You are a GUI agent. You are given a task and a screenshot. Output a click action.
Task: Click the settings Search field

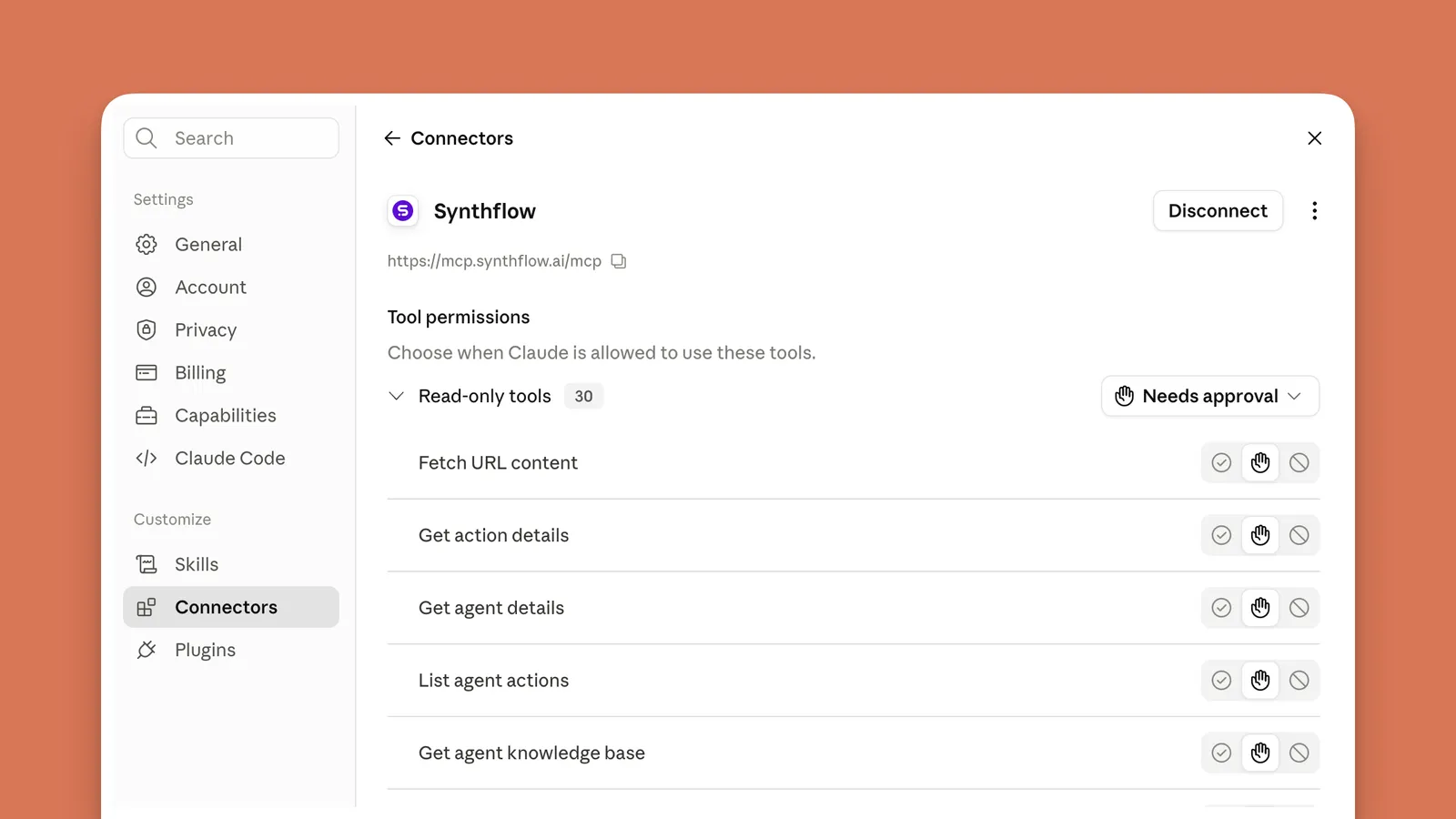(231, 138)
